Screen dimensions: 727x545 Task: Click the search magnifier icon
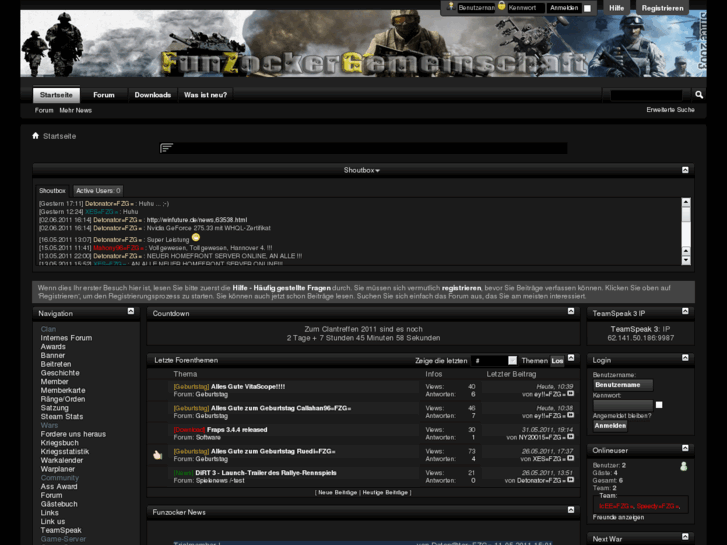699,95
